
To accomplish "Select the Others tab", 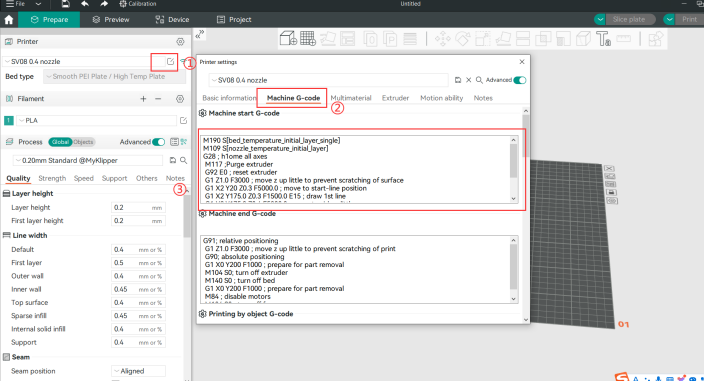I will tap(146, 178).
